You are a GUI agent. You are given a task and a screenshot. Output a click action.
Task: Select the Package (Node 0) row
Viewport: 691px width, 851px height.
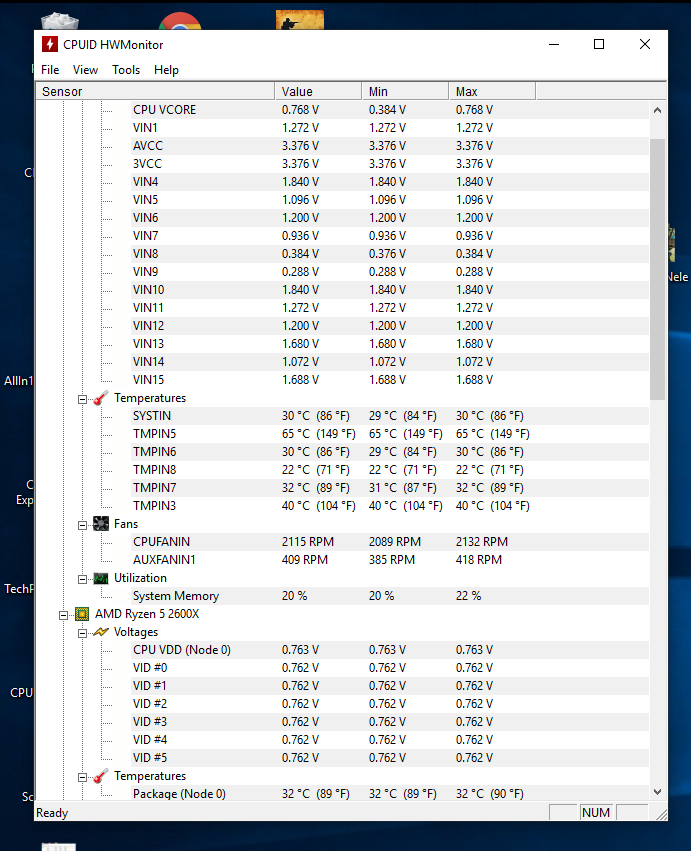click(390, 793)
